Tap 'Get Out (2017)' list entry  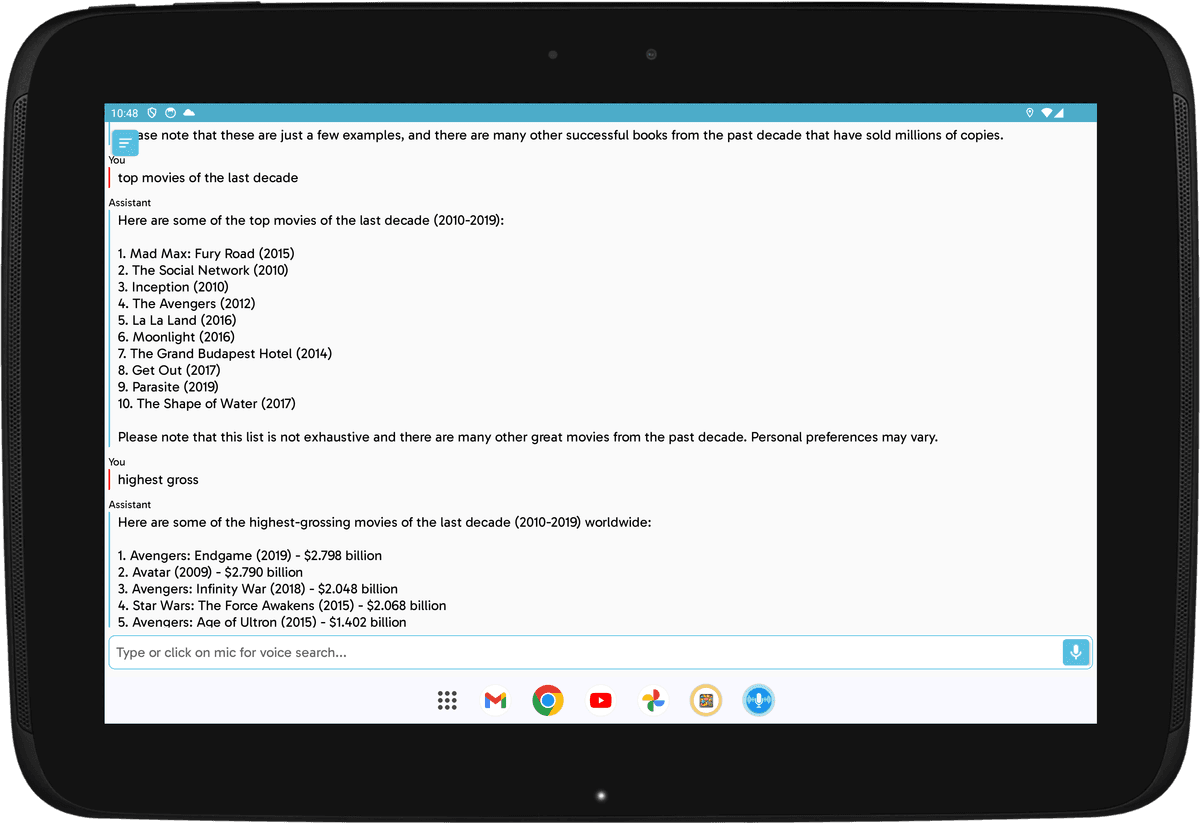(x=168, y=370)
